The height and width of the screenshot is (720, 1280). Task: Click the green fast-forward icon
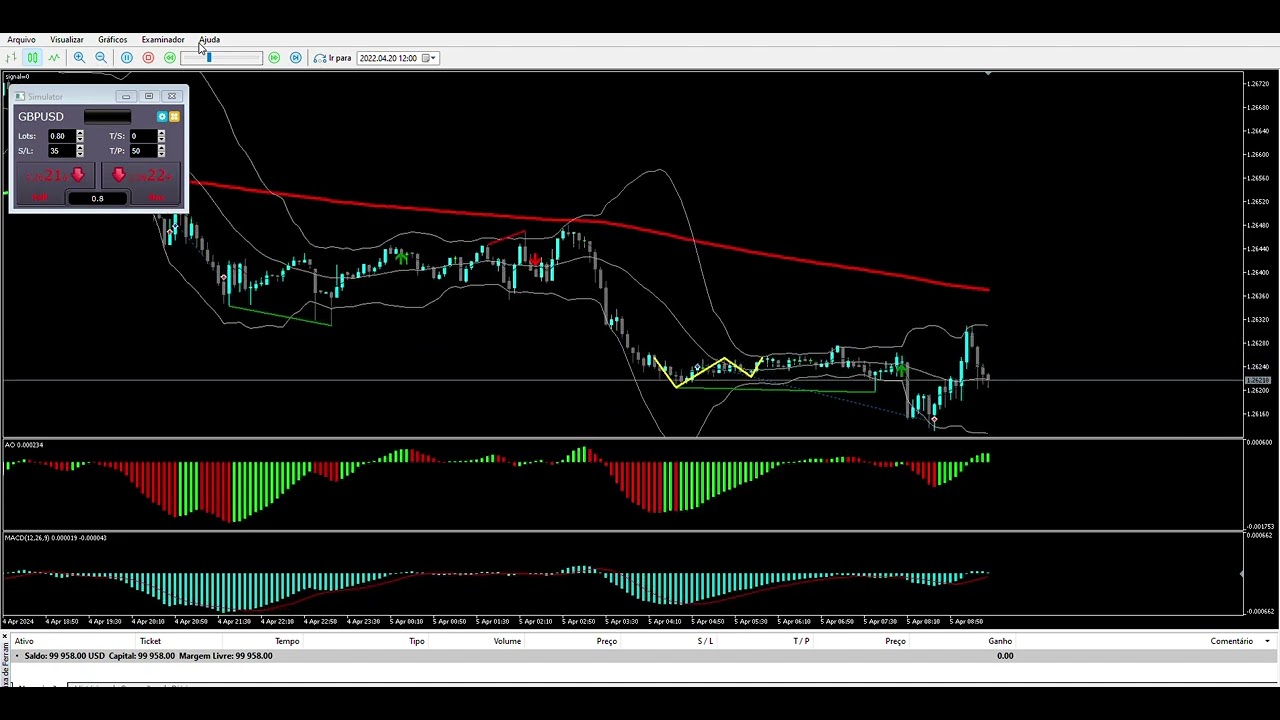pyautogui.click(x=274, y=58)
